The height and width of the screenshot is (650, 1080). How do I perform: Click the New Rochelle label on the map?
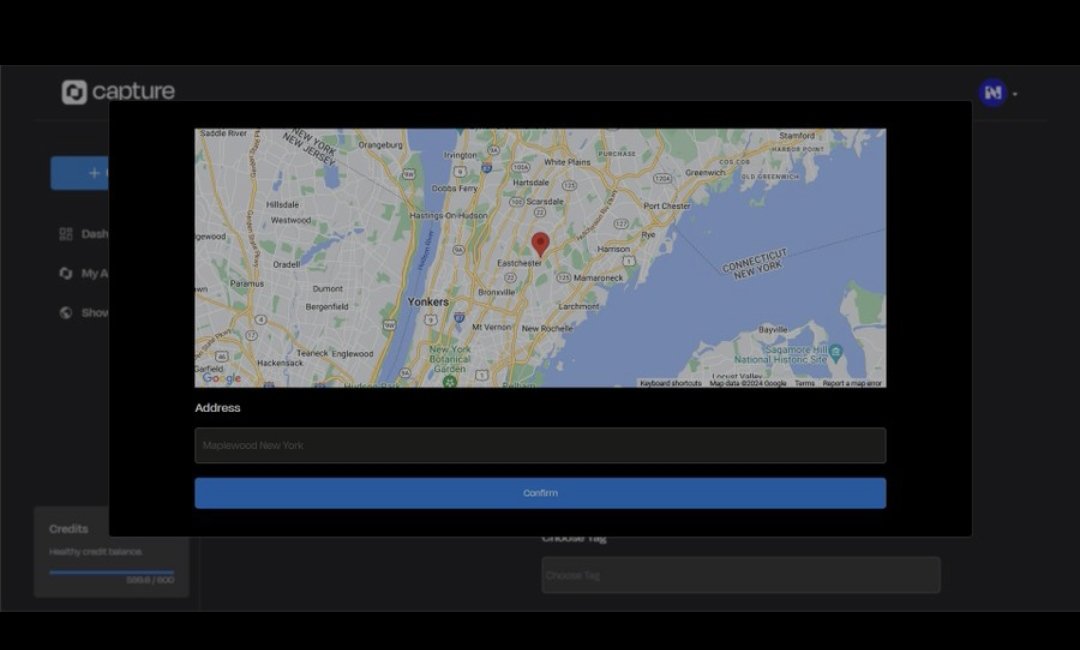pos(547,328)
